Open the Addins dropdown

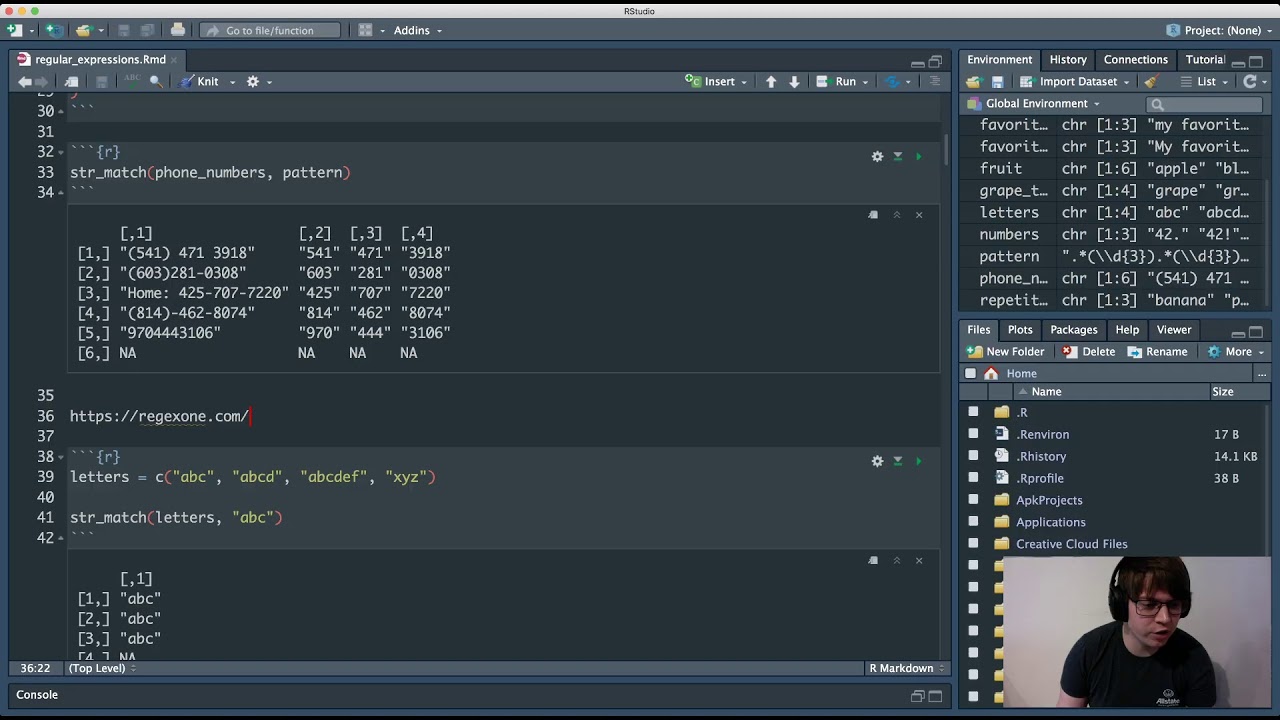(x=417, y=30)
